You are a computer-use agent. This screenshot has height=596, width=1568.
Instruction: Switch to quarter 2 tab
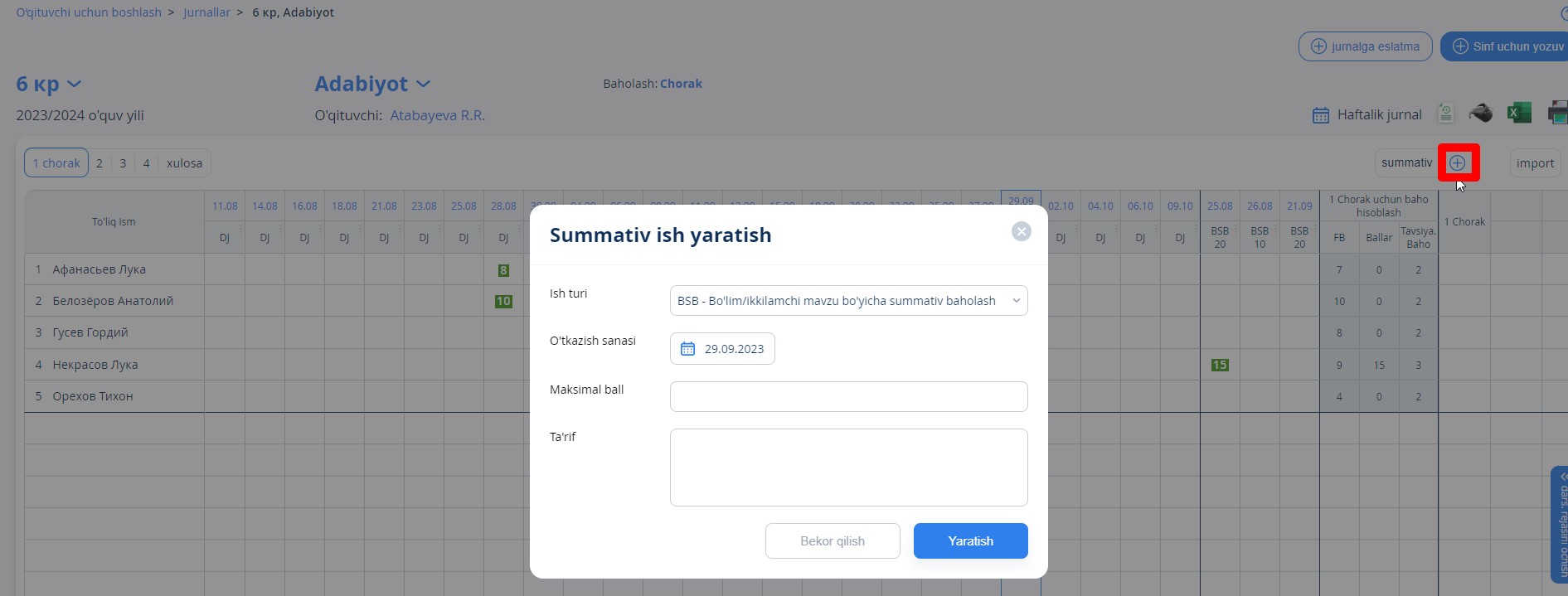[x=100, y=163]
